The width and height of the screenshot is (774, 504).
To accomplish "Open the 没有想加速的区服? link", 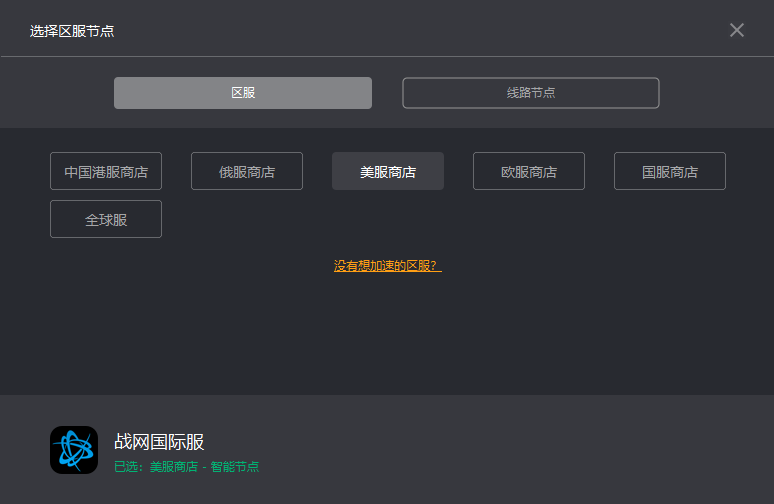I will click(x=387, y=266).
